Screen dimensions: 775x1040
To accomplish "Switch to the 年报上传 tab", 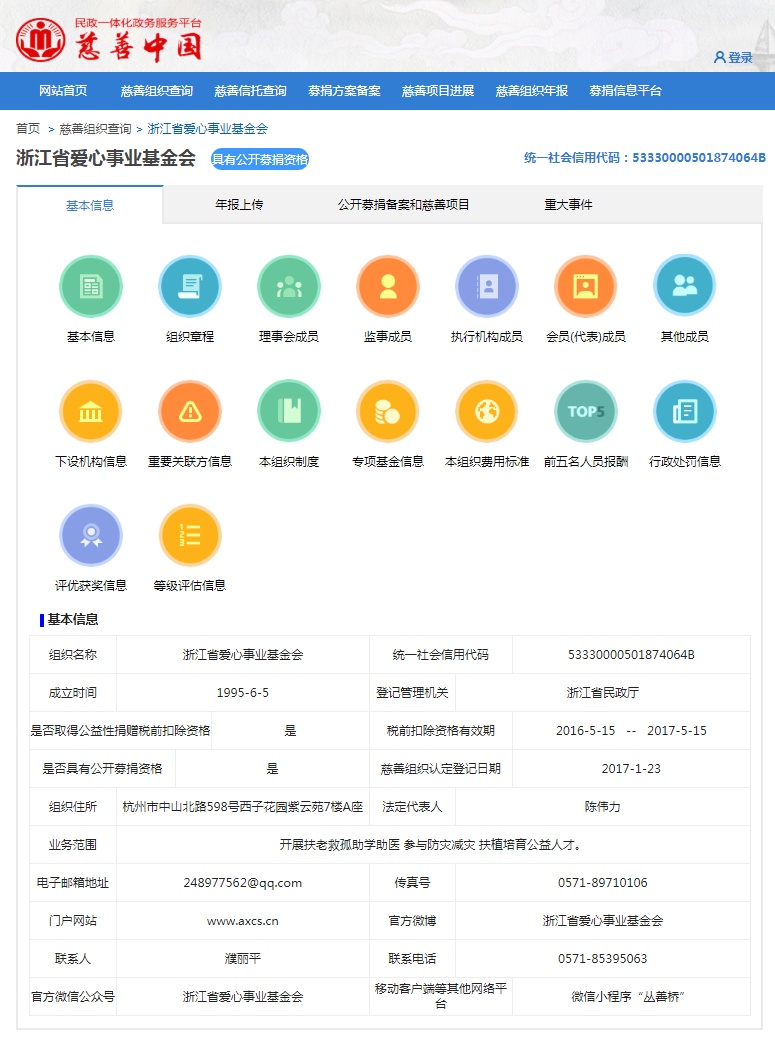I will (239, 205).
